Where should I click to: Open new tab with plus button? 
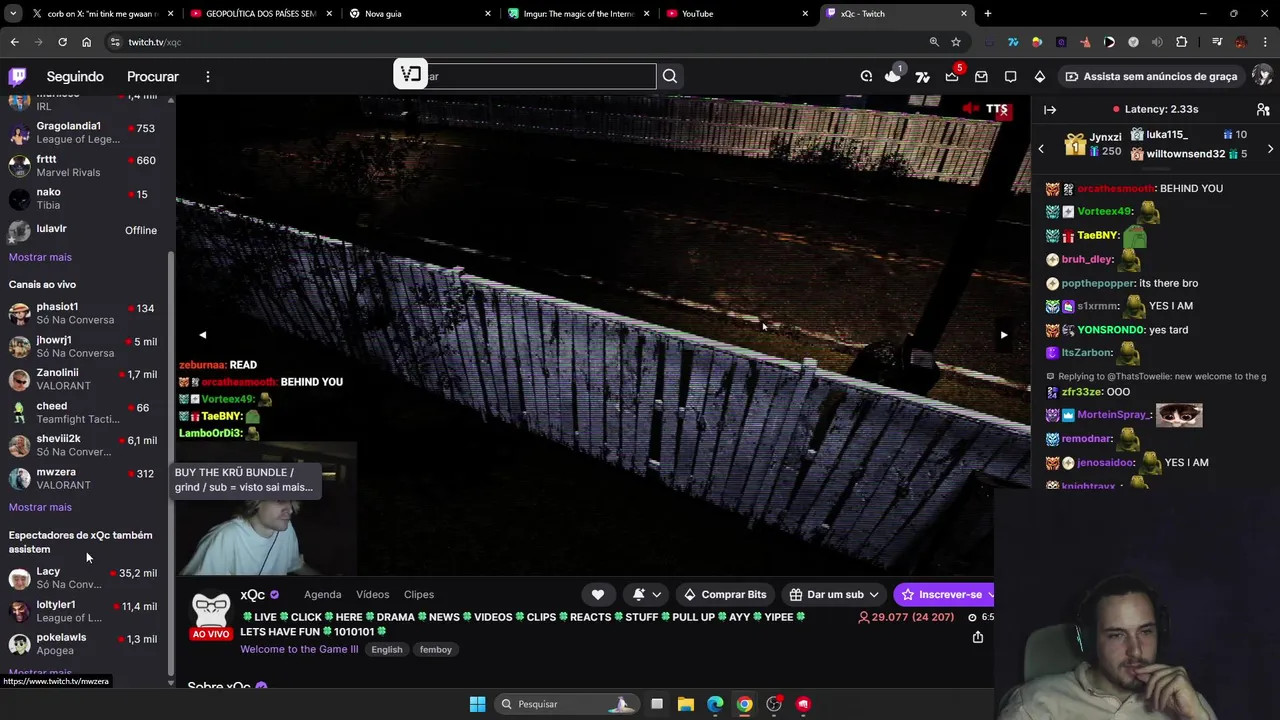click(x=988, y=14)
